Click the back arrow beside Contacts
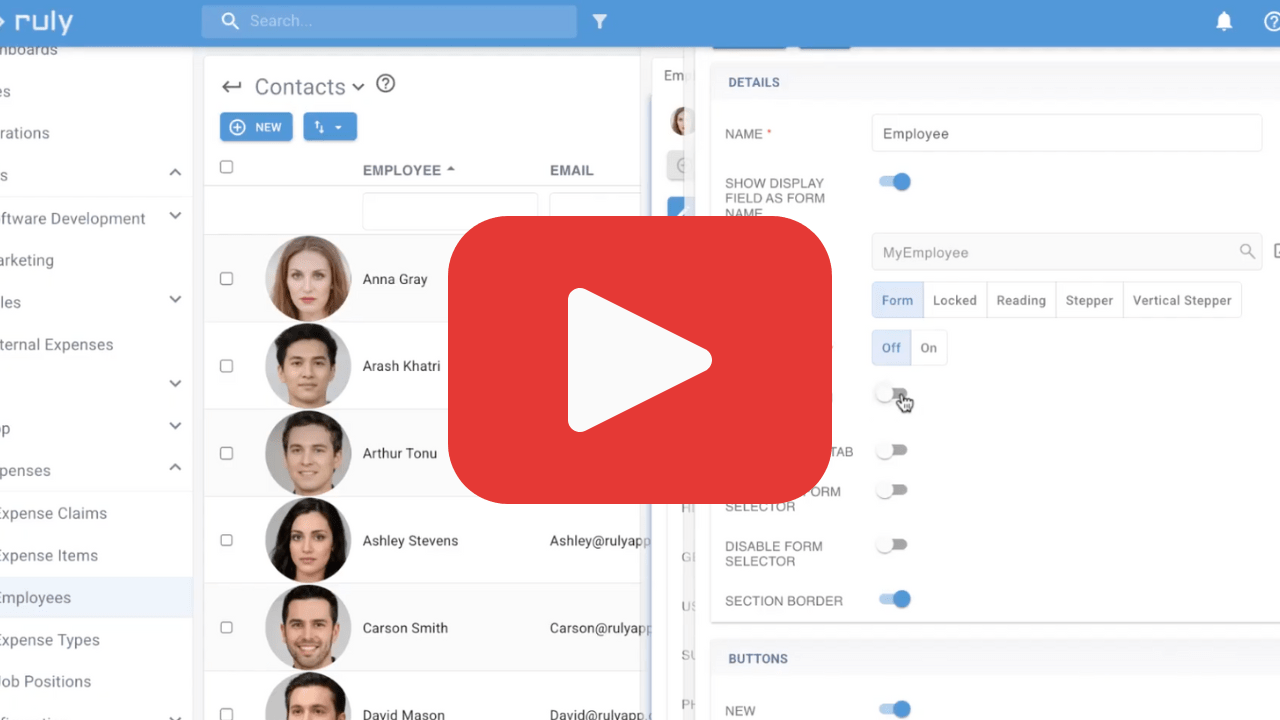Image resolution: width=1280 pixels, height=720 pixels. (232, 87)
